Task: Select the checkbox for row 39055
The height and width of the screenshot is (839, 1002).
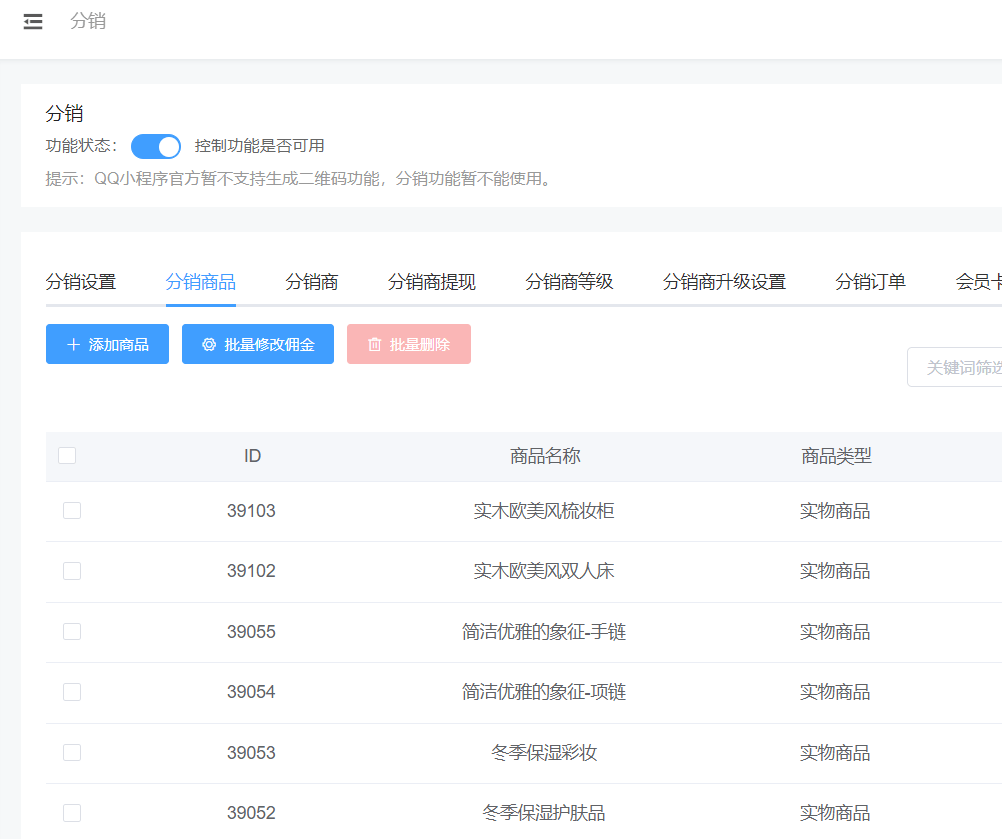Action: click(x=72, y=631)
